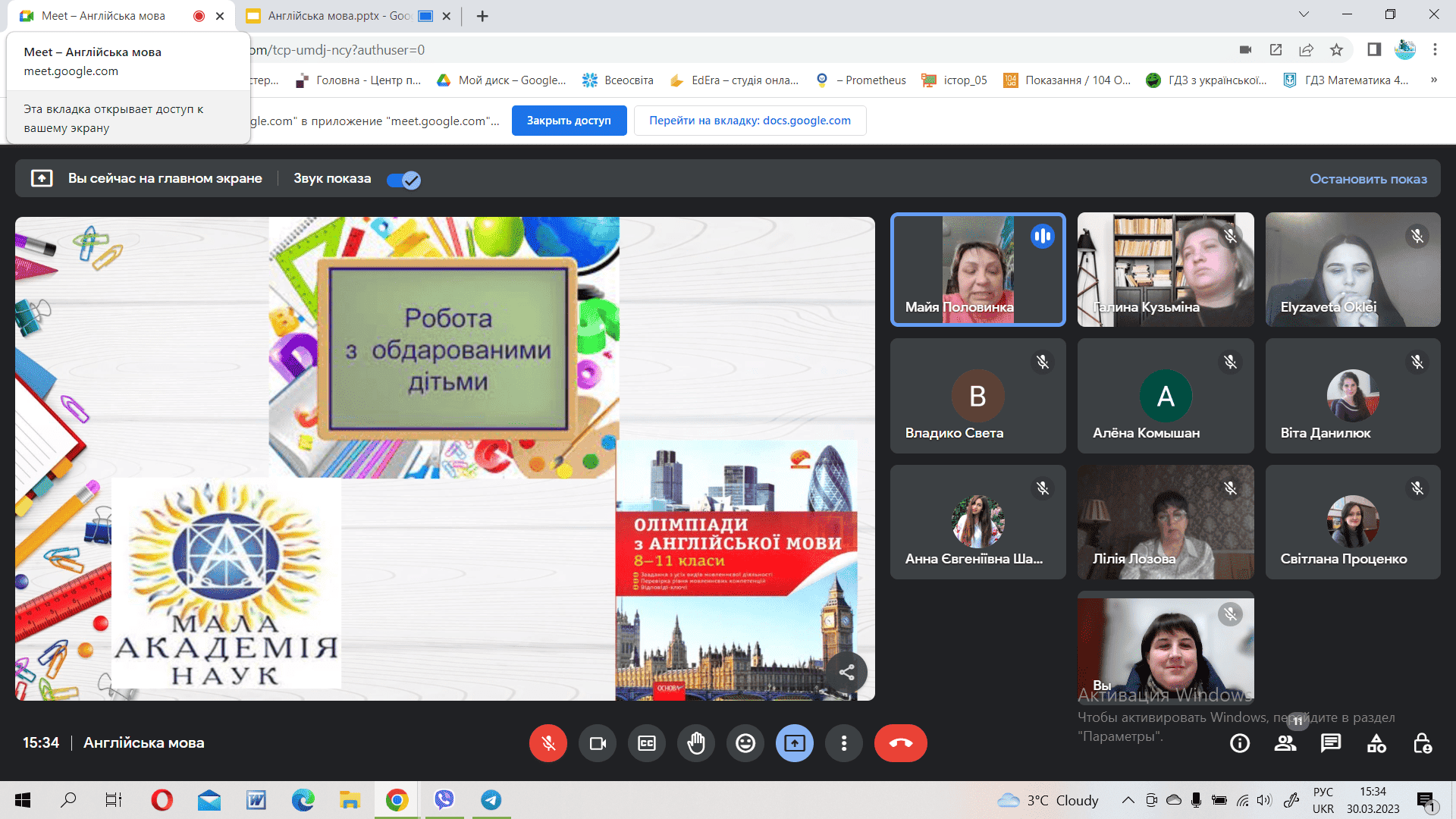Image resolution: width=1456 pixels, height=819 pixels.
Task: Select Світлана Проценко participant tile
Action: tap(1353, 522)
